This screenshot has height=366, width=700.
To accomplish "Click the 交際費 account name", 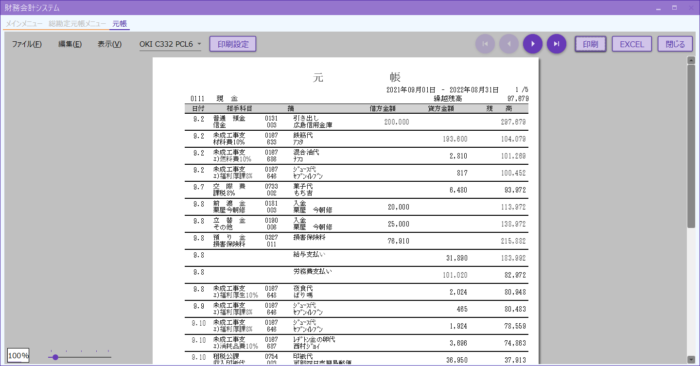I will (x=229, y=186).
